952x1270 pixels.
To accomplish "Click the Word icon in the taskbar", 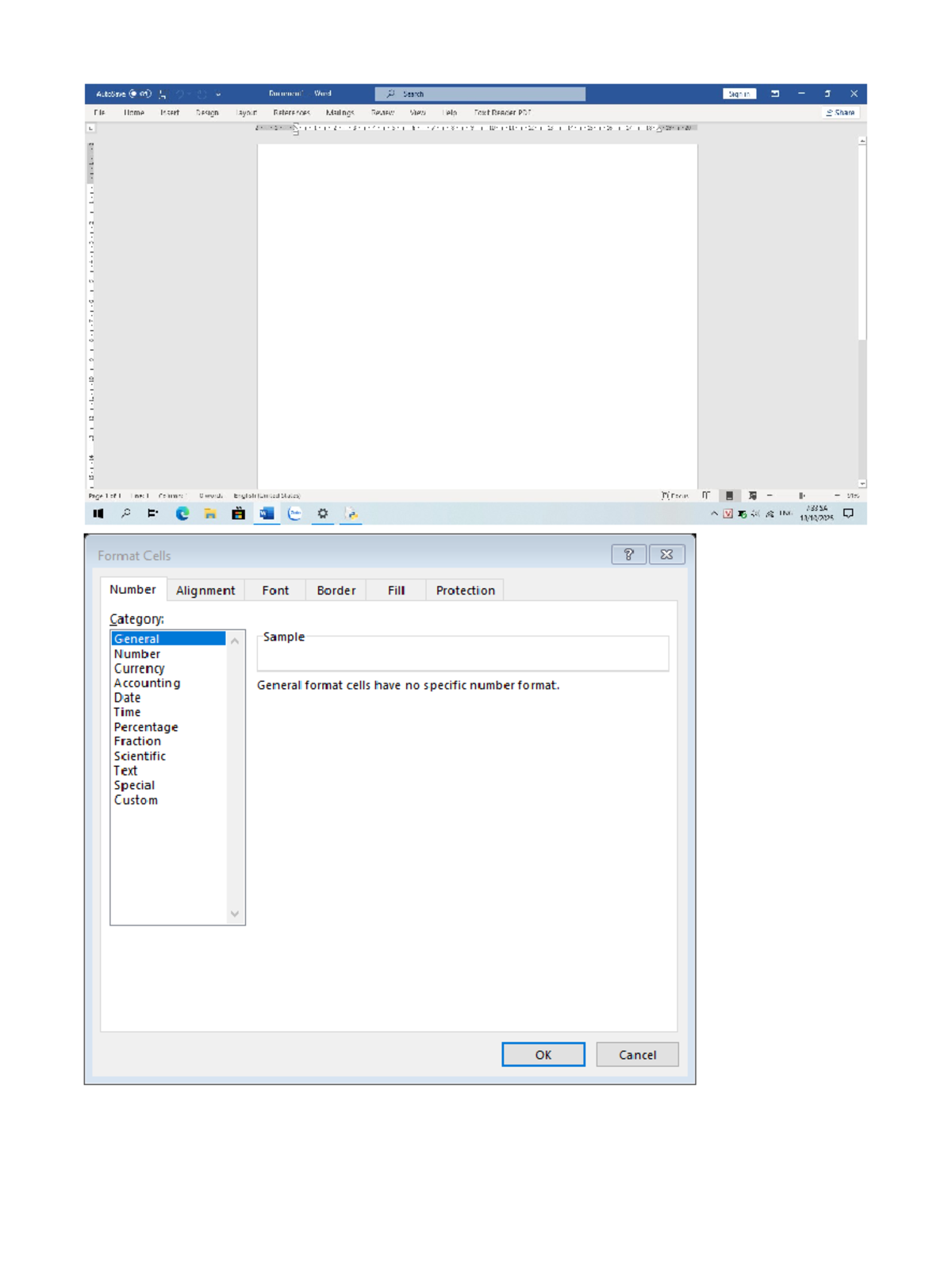I will (267, 514).
